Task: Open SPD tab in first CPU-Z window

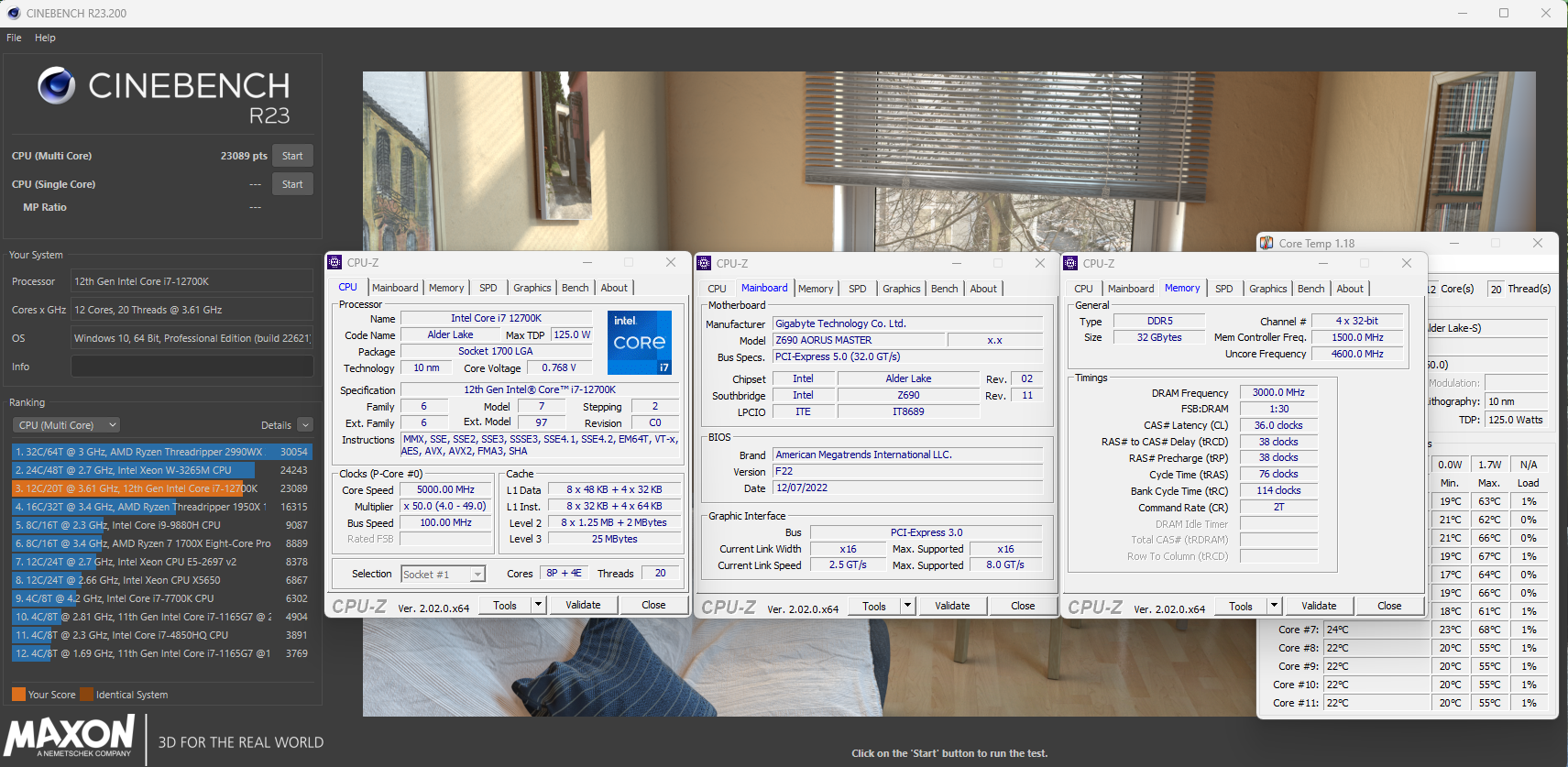Action: (x=488, y=288)
